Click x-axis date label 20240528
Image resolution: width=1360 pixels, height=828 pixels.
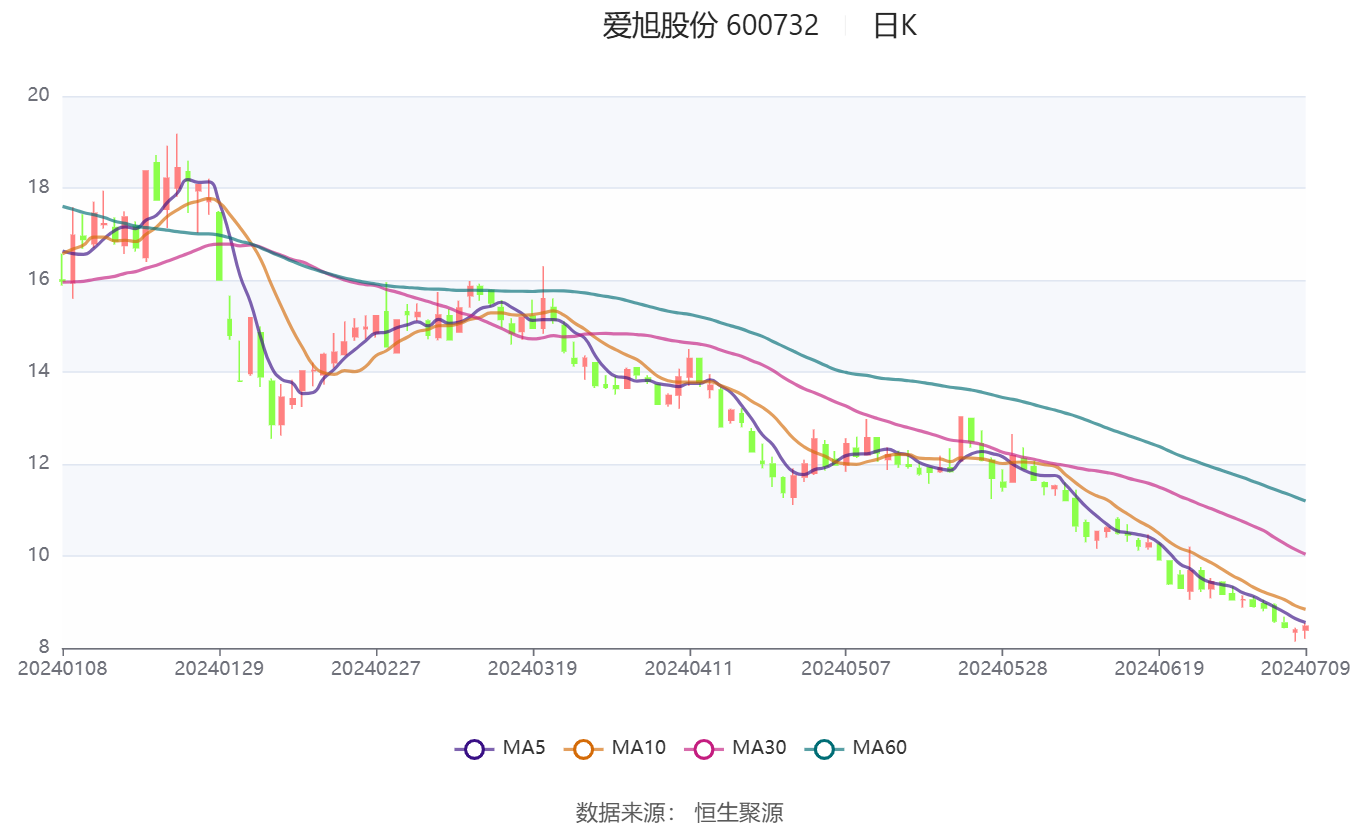pos(1002,668)
